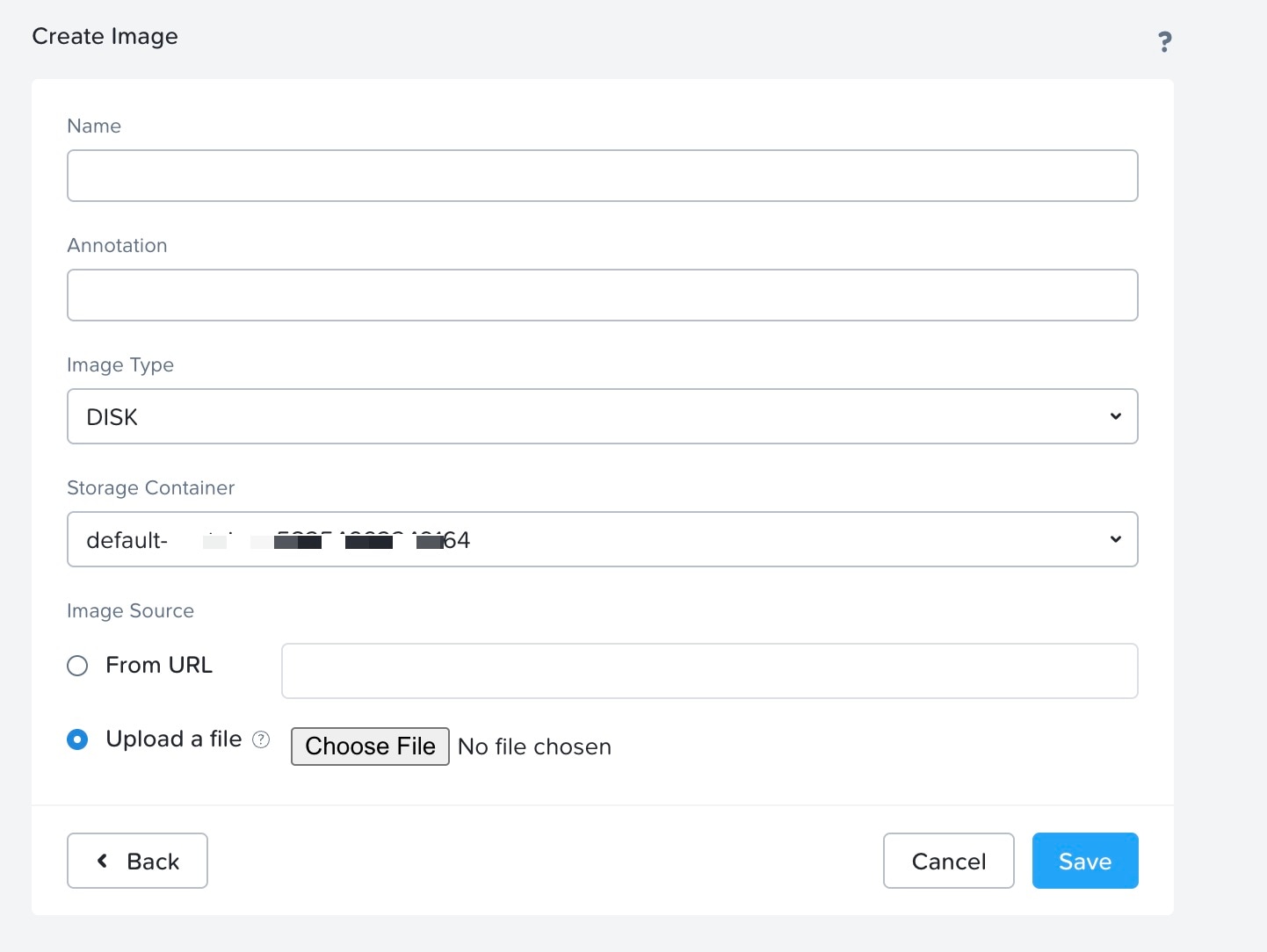Open the Image Type DISK dropdown
Viewport: 1267px width, 952px height.
click(602, 416)
